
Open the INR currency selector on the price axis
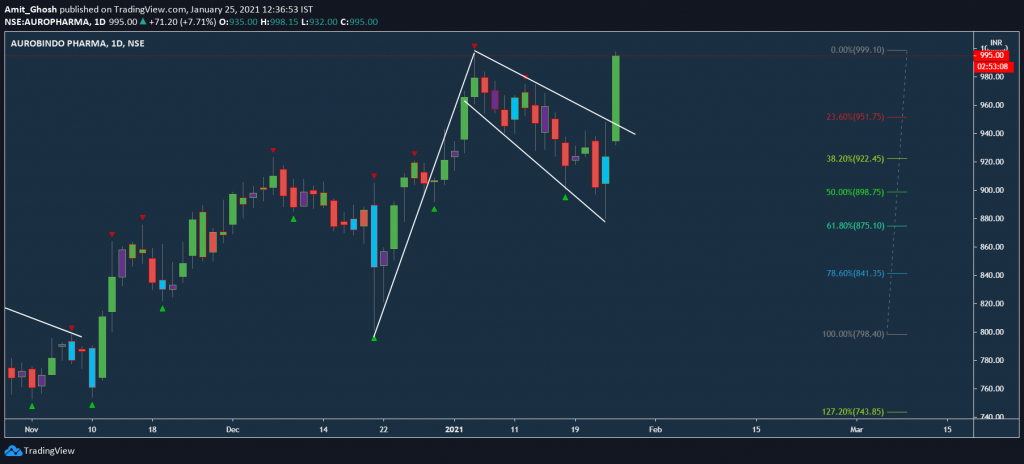pyautogui.click(x=995, y=44)
